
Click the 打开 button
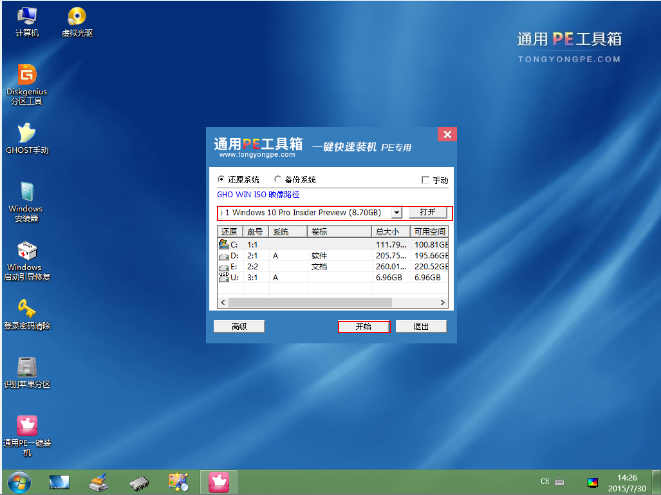[x=427, y=212]
